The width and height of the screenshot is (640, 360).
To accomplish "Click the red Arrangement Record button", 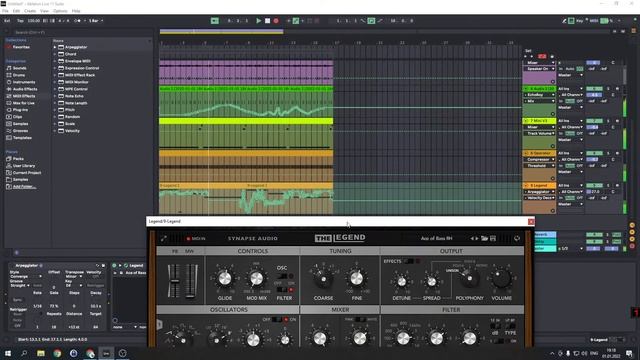I will (x=276, y=20).
